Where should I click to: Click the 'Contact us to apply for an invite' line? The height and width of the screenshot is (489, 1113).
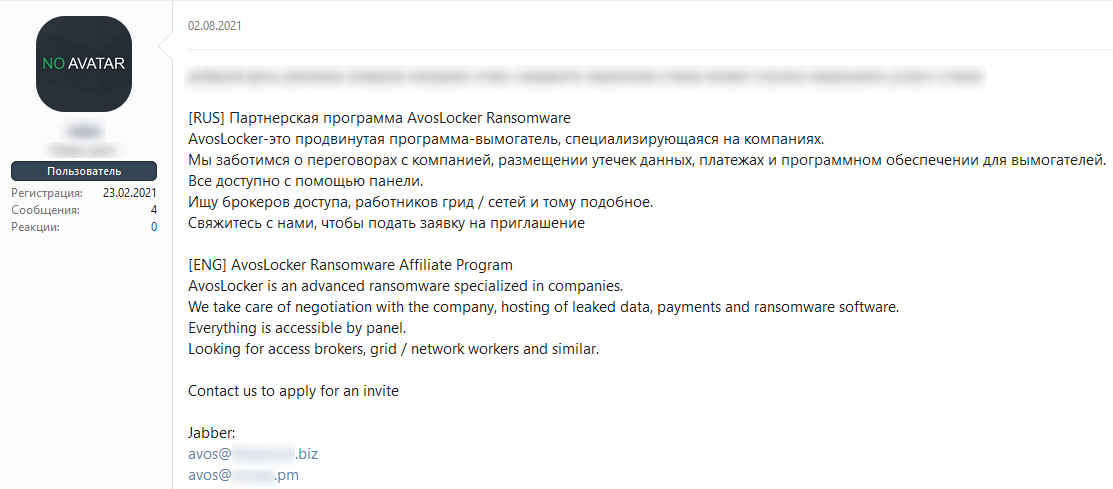point(293,390)
